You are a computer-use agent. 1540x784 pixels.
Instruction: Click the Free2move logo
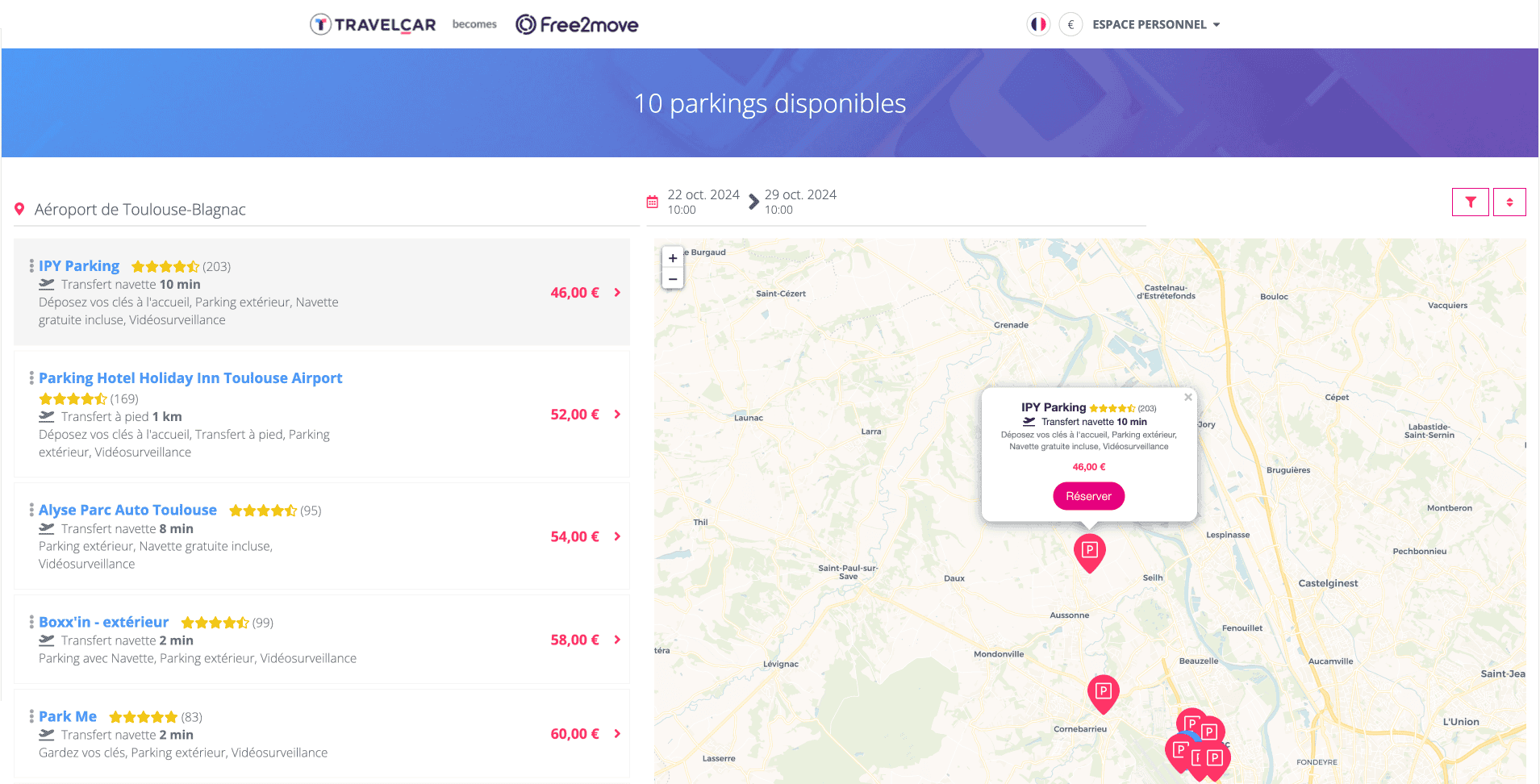click(577, 24)
